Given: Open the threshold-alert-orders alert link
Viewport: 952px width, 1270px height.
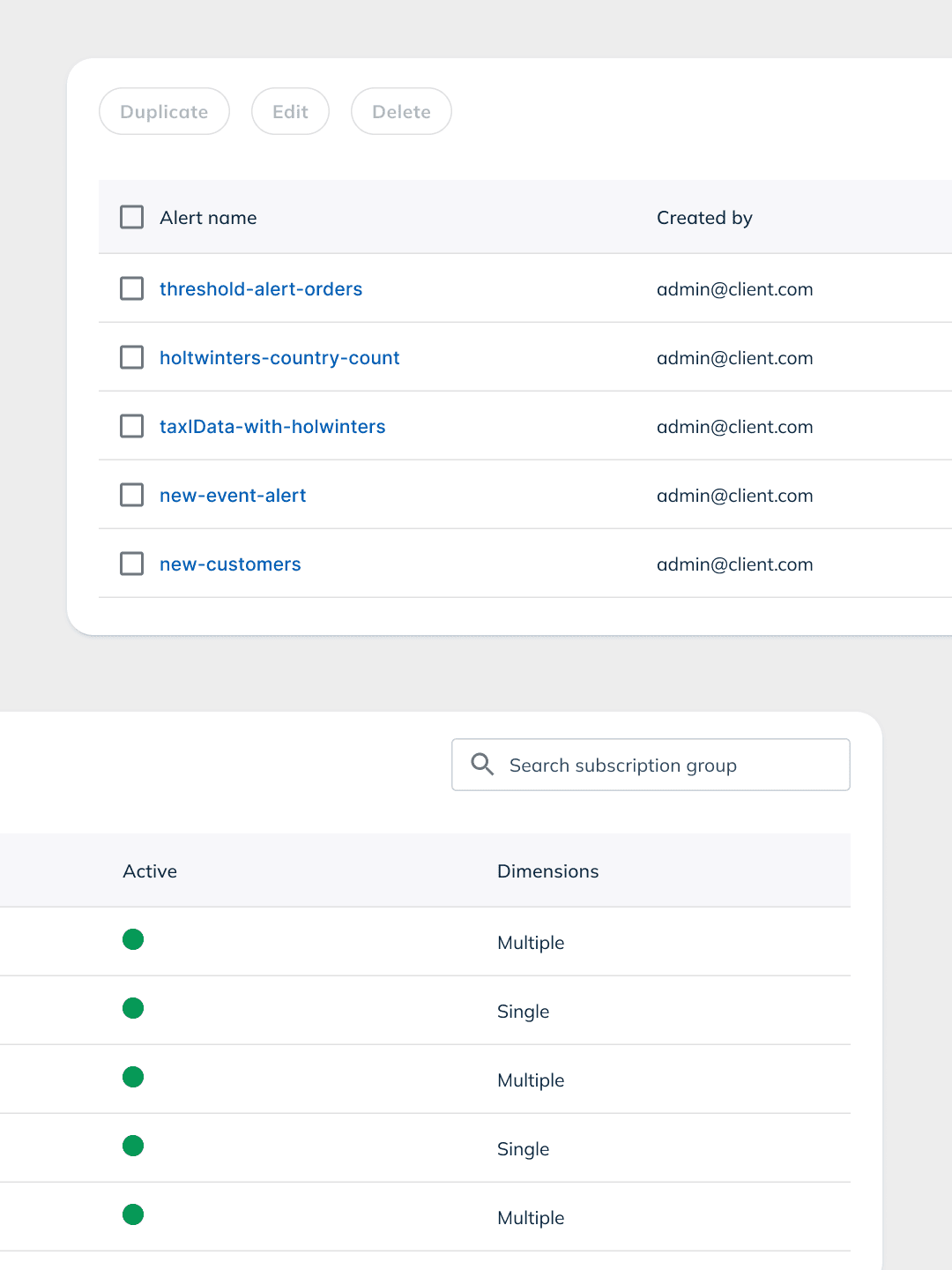Looking at the screenshot, I should (x=261, y=289).
